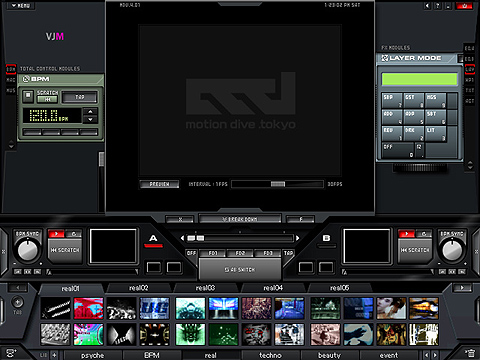
Task: Adjust the interval FPS slider handle
Action: click(x=278, y=184)
